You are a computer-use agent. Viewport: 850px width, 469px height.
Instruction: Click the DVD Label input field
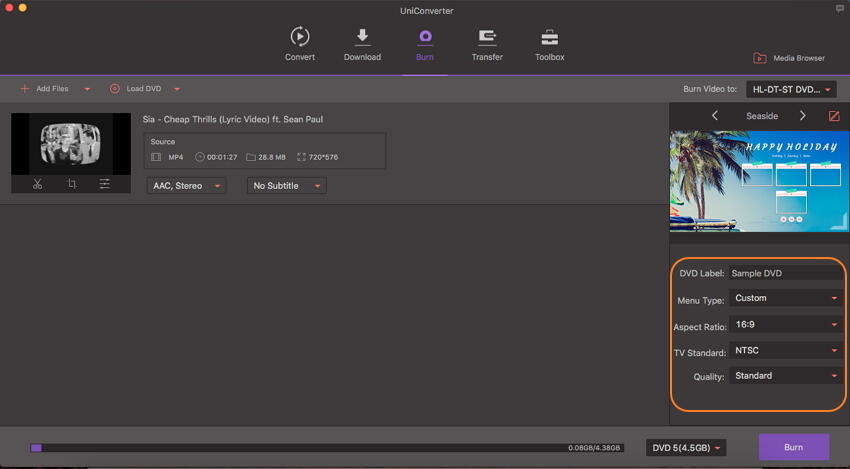point(785,273)
